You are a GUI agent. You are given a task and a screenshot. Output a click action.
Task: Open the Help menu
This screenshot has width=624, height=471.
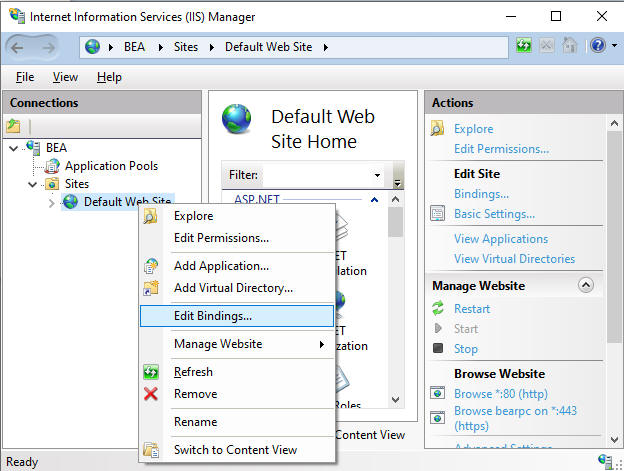(109, 77)
